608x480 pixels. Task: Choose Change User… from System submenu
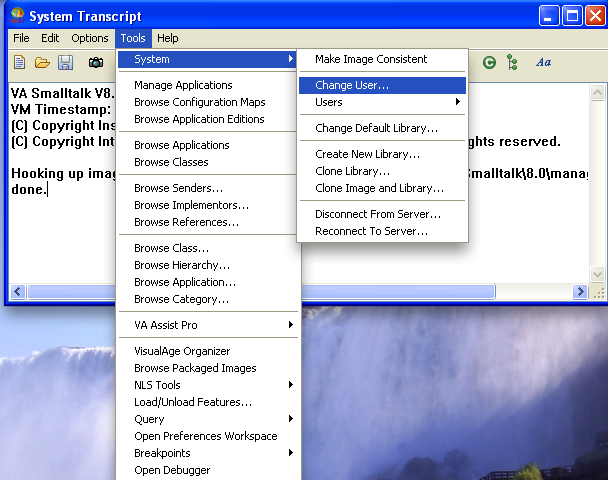click(x=383, y=85)
